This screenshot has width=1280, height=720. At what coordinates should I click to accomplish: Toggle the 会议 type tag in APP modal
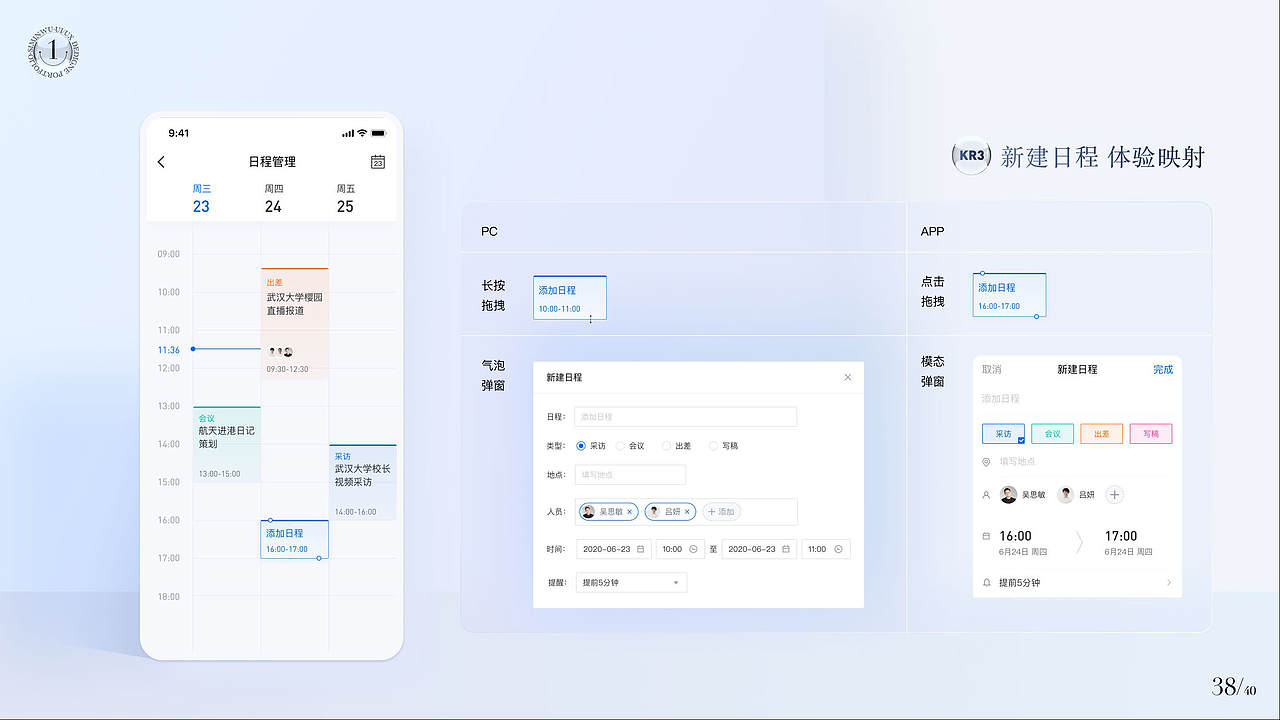click(x=1052, y=434)
